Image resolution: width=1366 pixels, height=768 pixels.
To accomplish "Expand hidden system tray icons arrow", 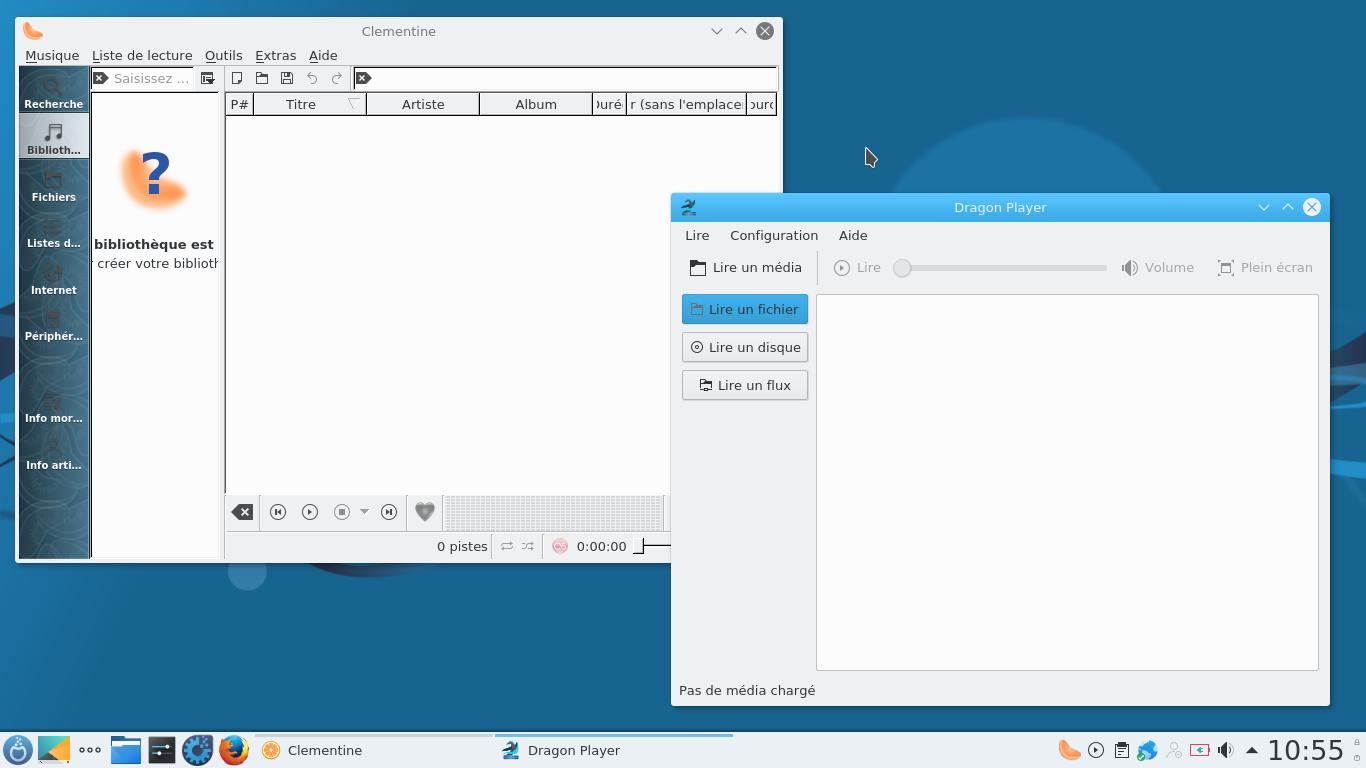I will pos(1251,750).
